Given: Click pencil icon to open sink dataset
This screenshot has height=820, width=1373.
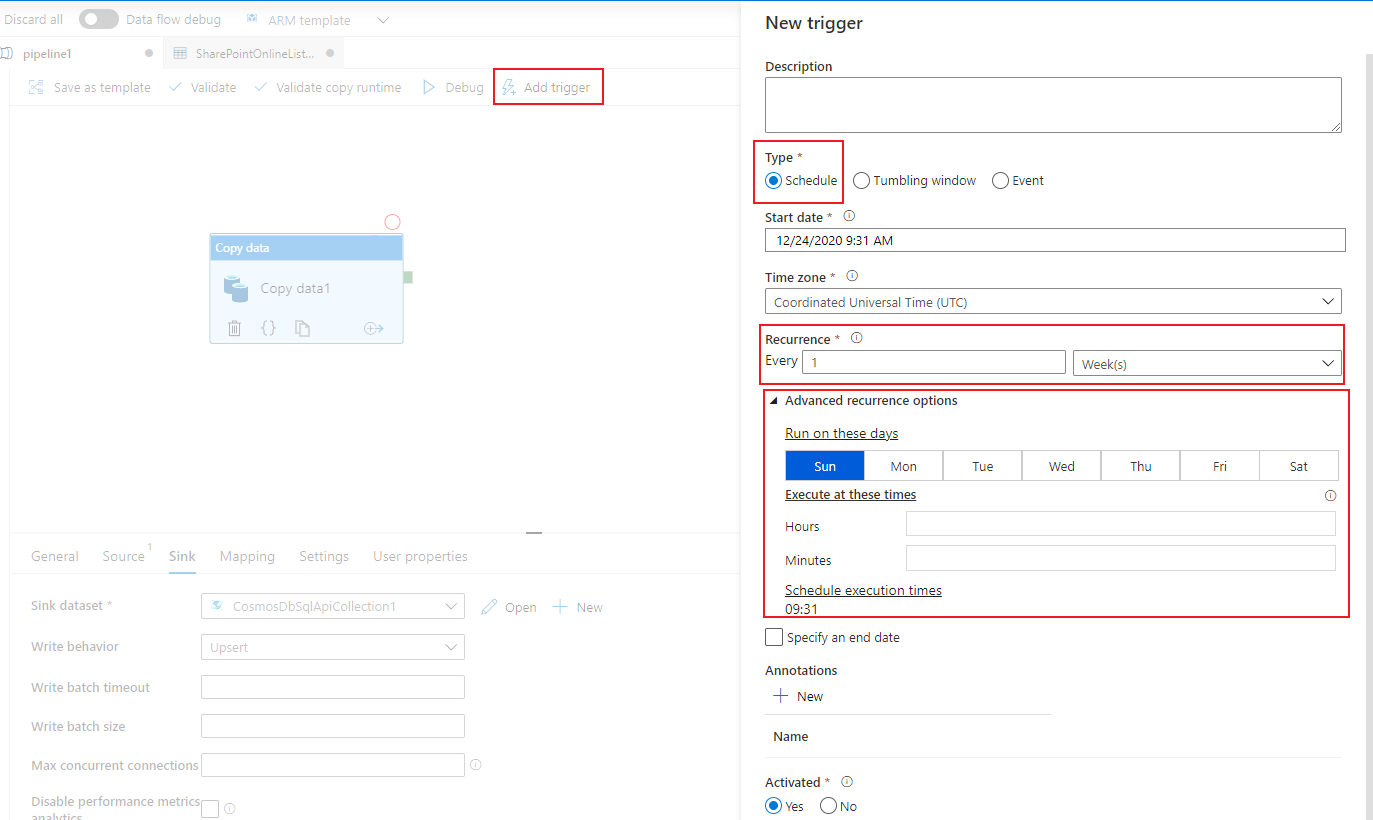Looking at the screenshot, I should pyautogui.click(x=489, y=607).
